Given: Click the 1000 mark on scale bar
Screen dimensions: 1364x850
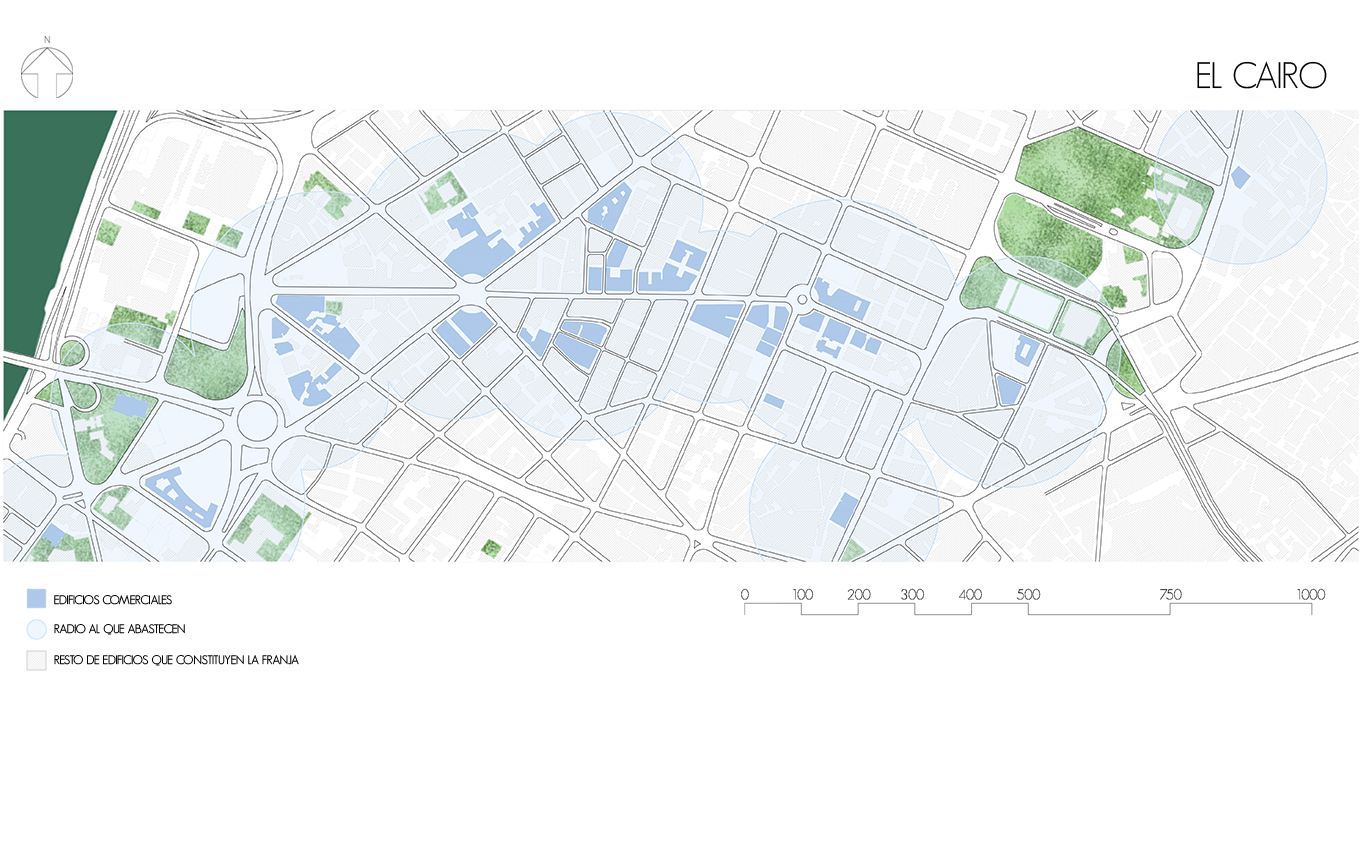Looking at the screenshot, I should [1310, 595].
